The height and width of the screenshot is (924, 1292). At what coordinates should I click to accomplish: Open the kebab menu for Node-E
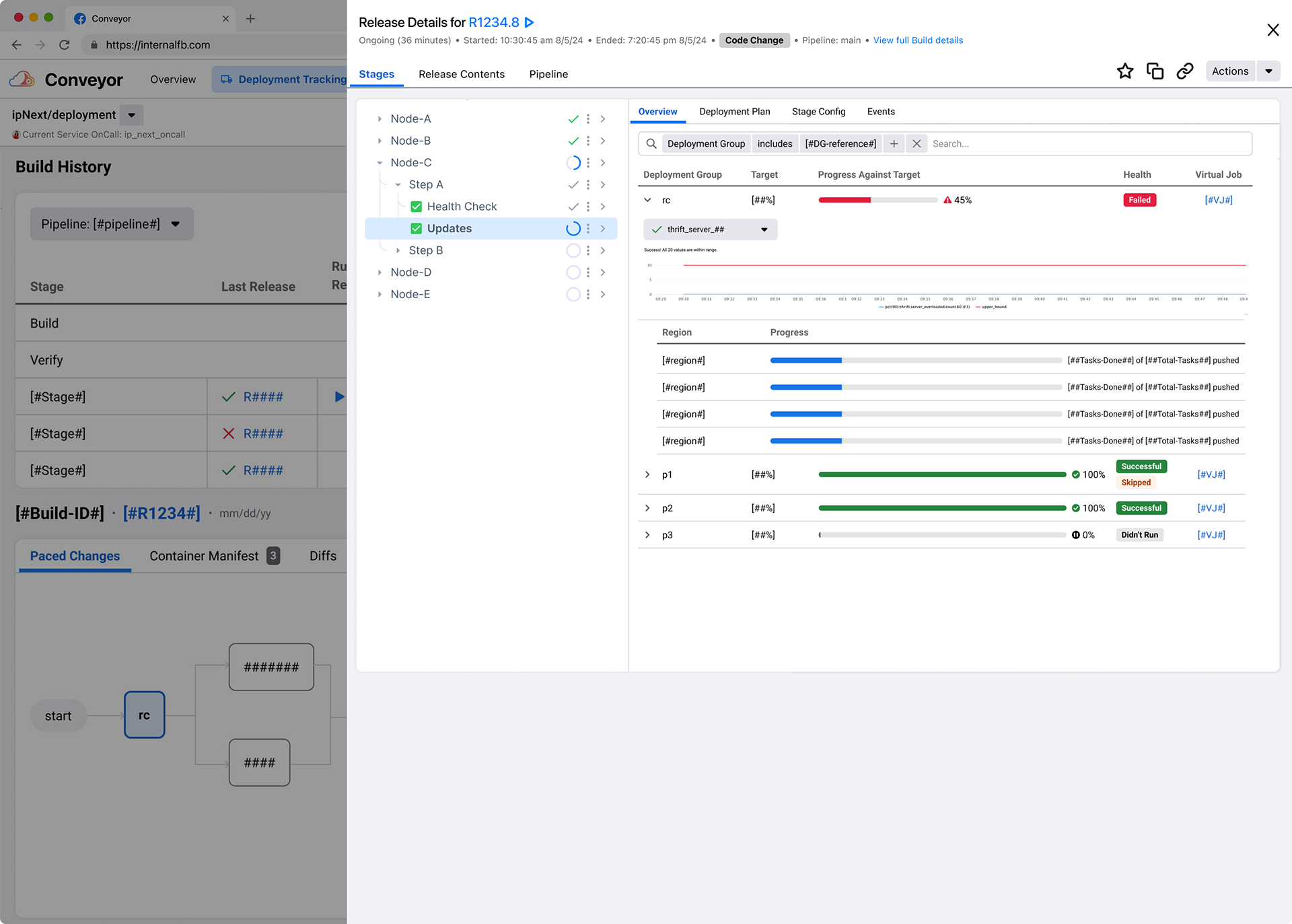click(588, 294)
